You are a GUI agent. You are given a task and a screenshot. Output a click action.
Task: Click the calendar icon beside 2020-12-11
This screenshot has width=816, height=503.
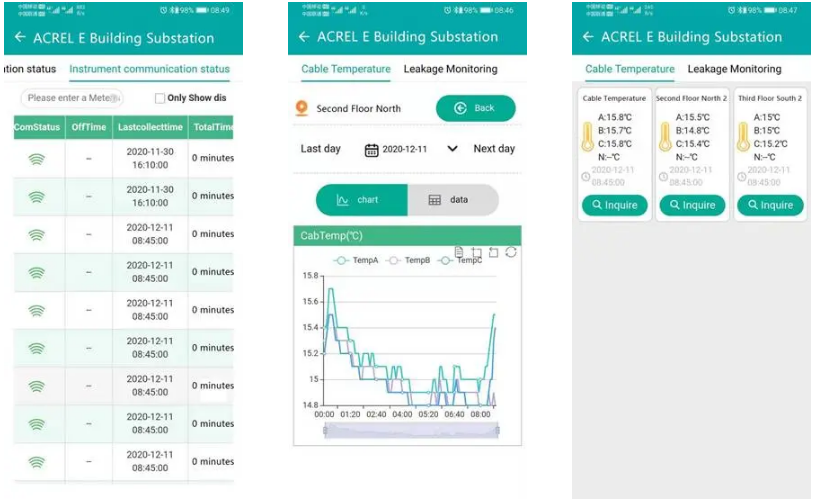click(371, 149)
